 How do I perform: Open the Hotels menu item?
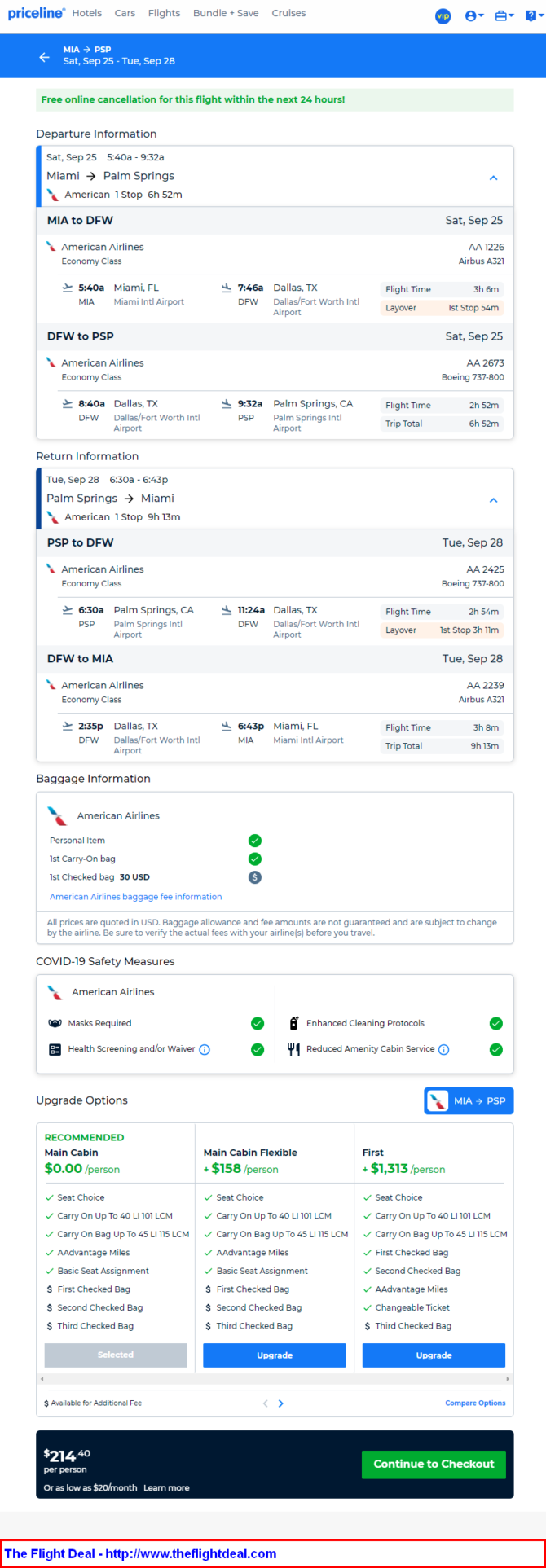[87, 13]
